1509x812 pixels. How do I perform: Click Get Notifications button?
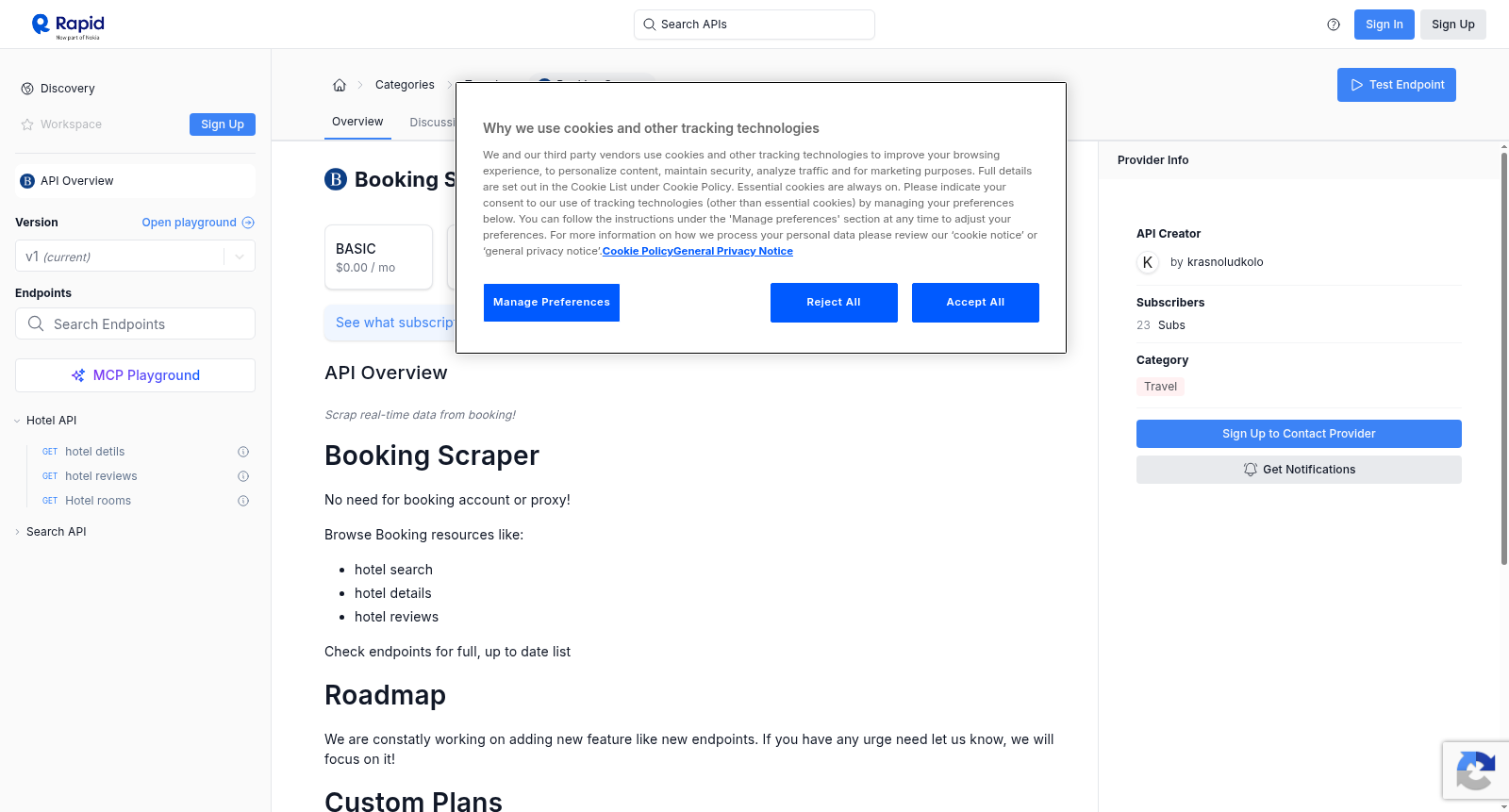[x=1299, y=470]
